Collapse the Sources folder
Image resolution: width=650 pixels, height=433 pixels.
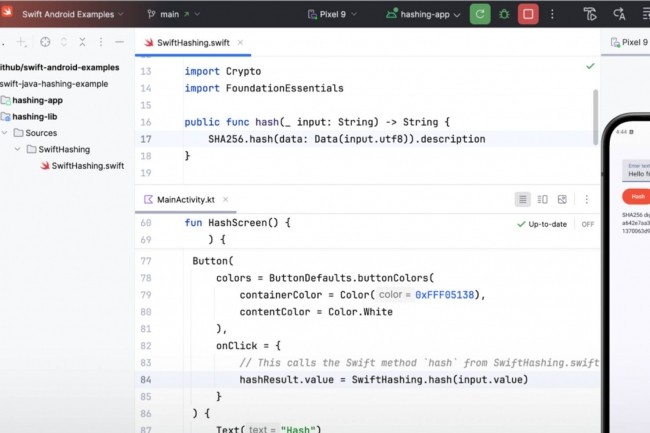[x=5, y=133]
